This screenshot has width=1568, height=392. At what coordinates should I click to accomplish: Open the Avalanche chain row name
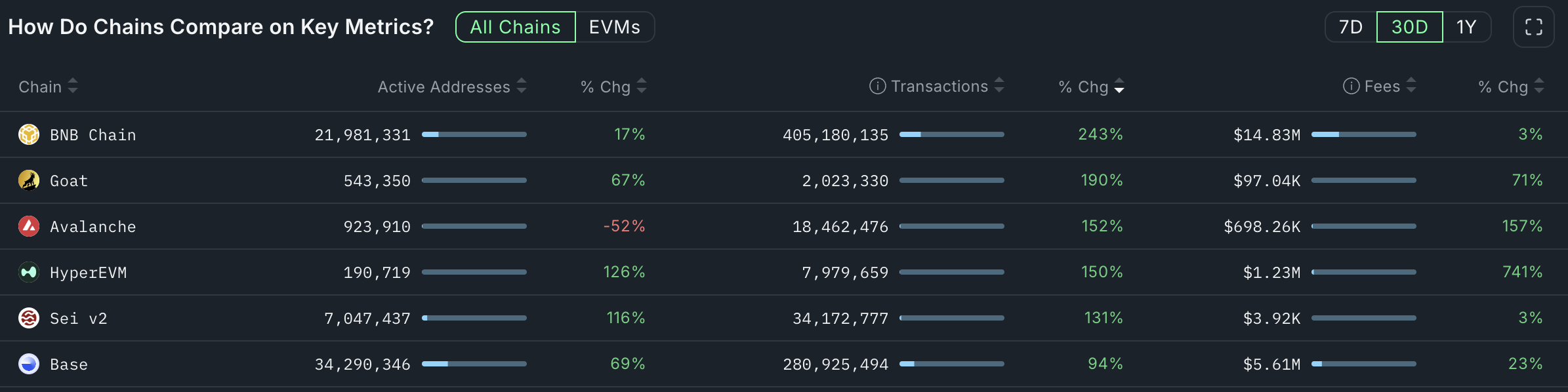pyautogui.click(x=93, y=227)
